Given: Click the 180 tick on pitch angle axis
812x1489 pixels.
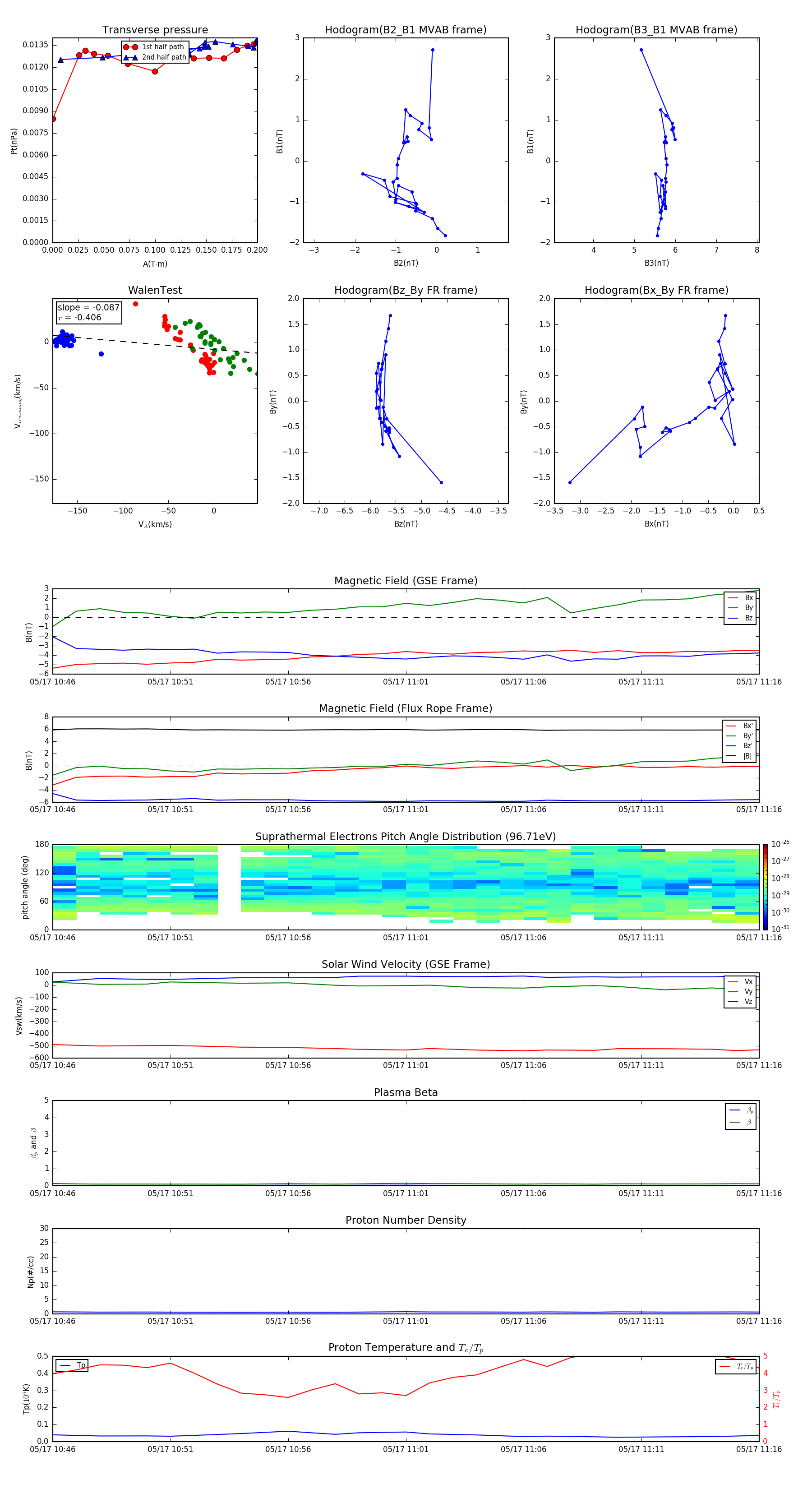Looking at the screenshot, I should point(42,845).
